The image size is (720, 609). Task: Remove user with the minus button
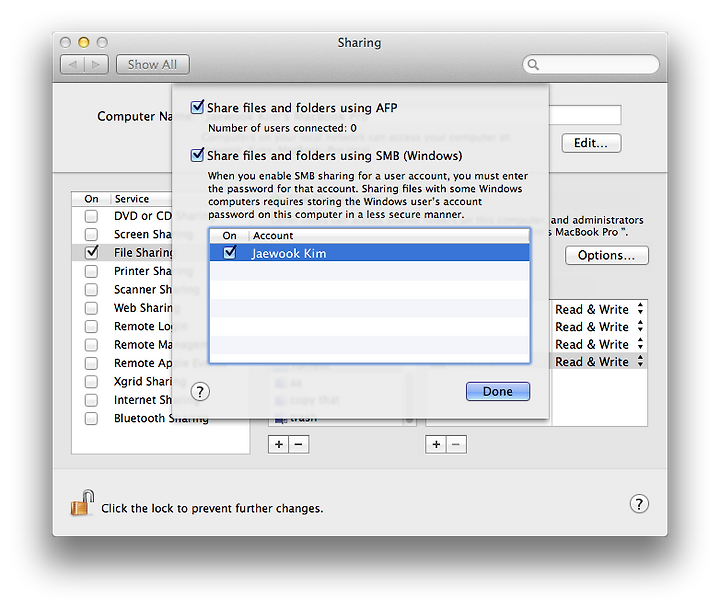click(456, 444)
